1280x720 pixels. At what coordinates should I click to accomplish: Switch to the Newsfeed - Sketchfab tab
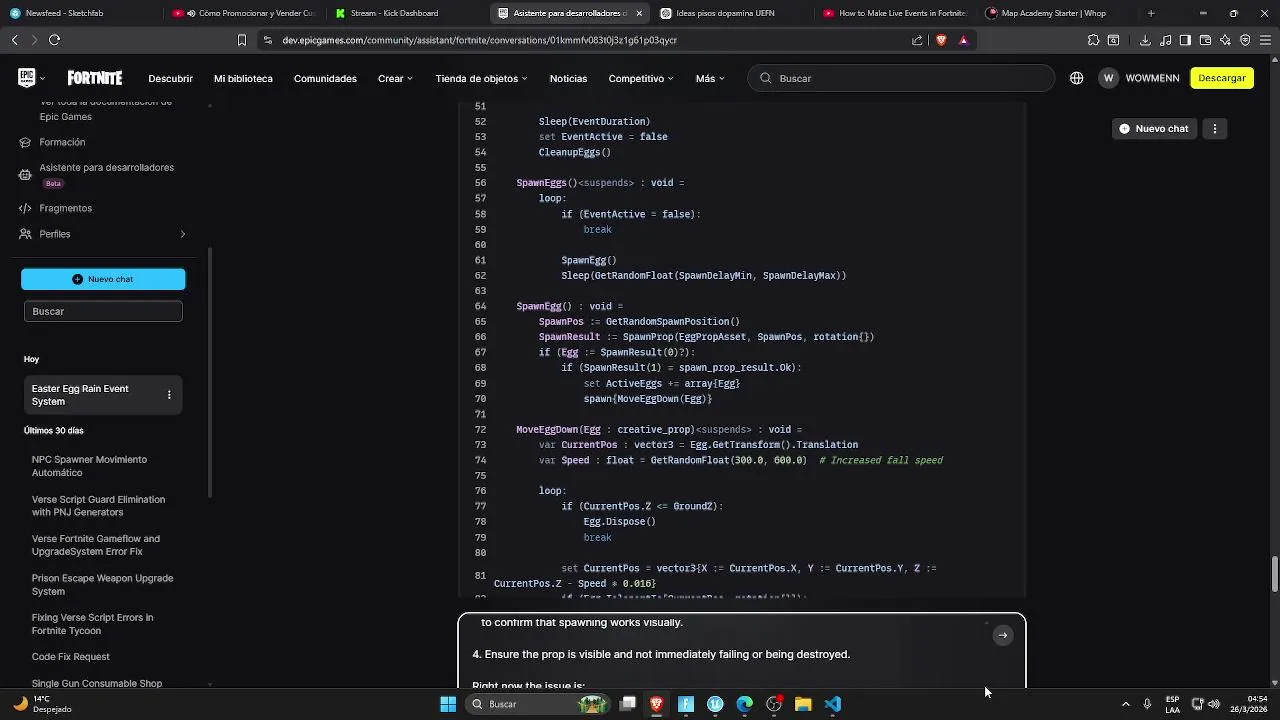click(80, 13)
